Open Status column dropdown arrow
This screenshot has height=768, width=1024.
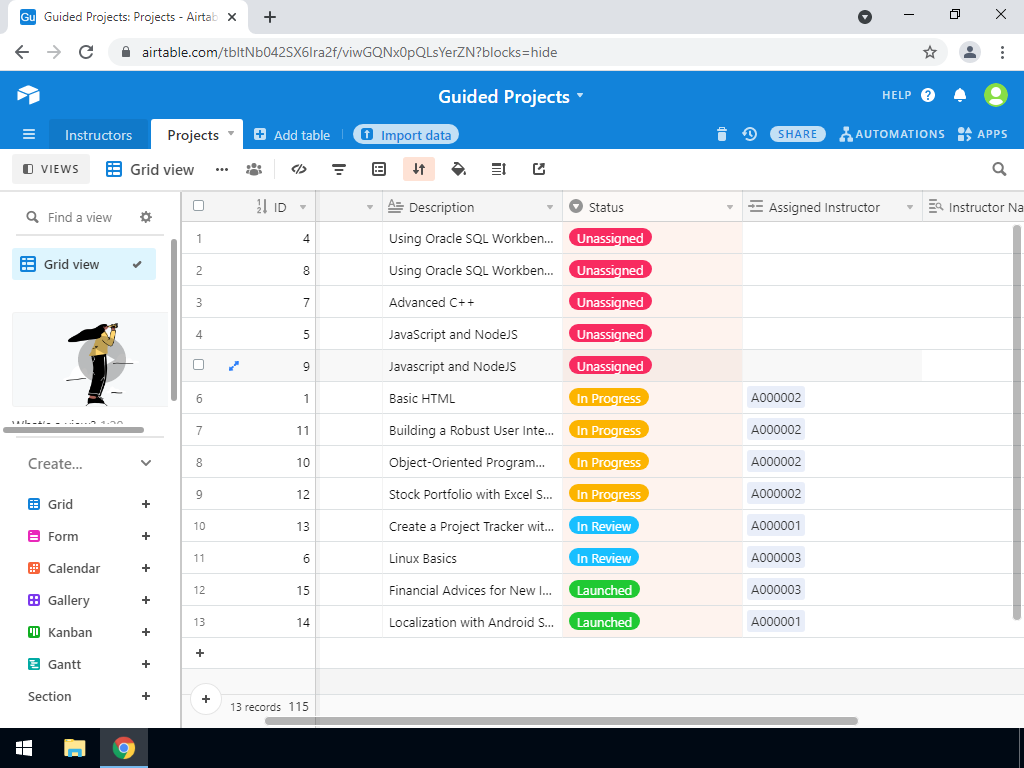tap(730, 208)
